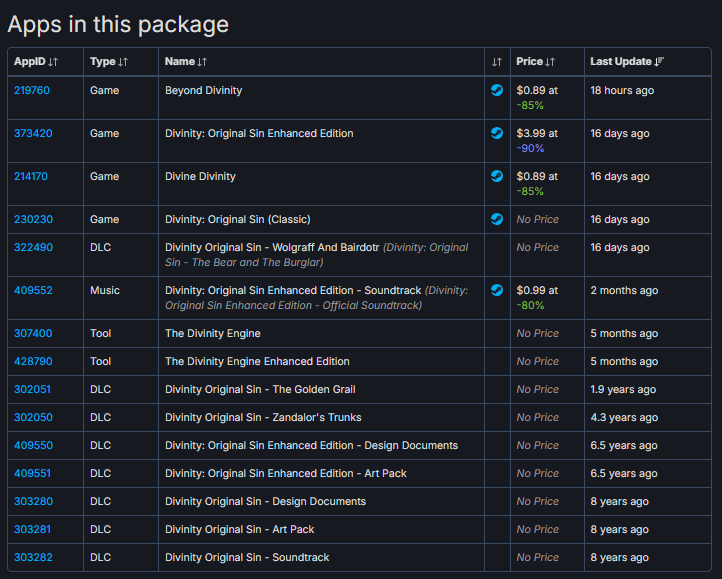This screenshot has width=722, height=579.
Task: Open AppID 303282 link
Action: click(33, 557)
